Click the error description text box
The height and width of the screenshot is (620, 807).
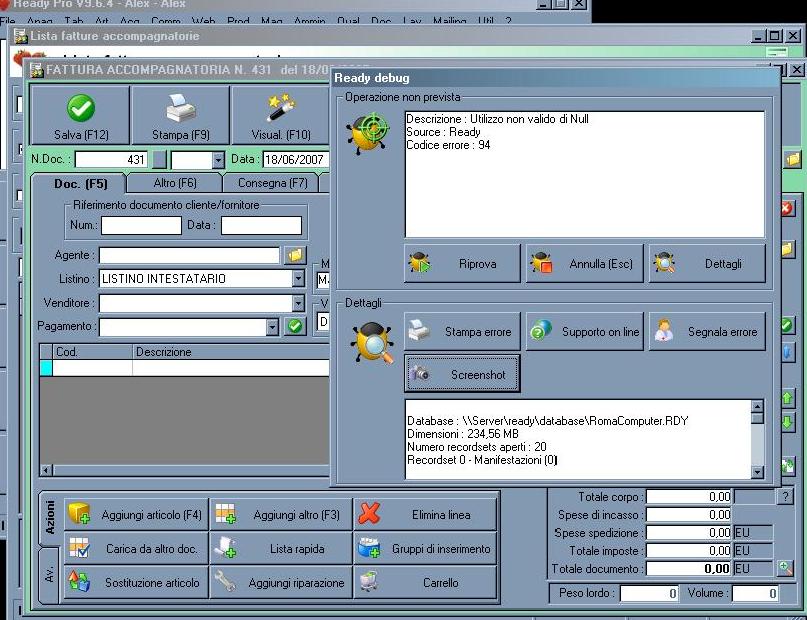(585, 174)
